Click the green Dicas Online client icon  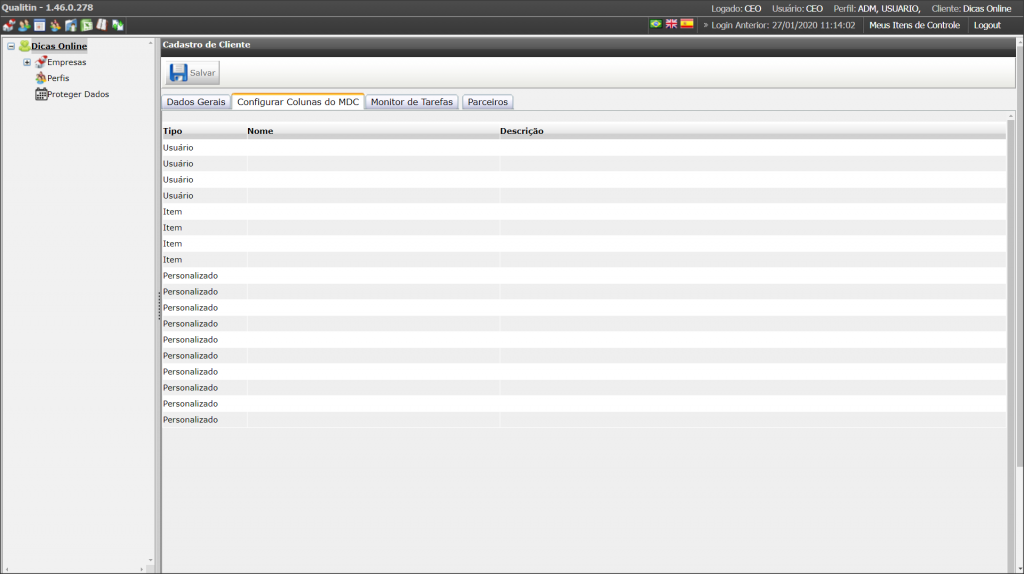(24, 46)
